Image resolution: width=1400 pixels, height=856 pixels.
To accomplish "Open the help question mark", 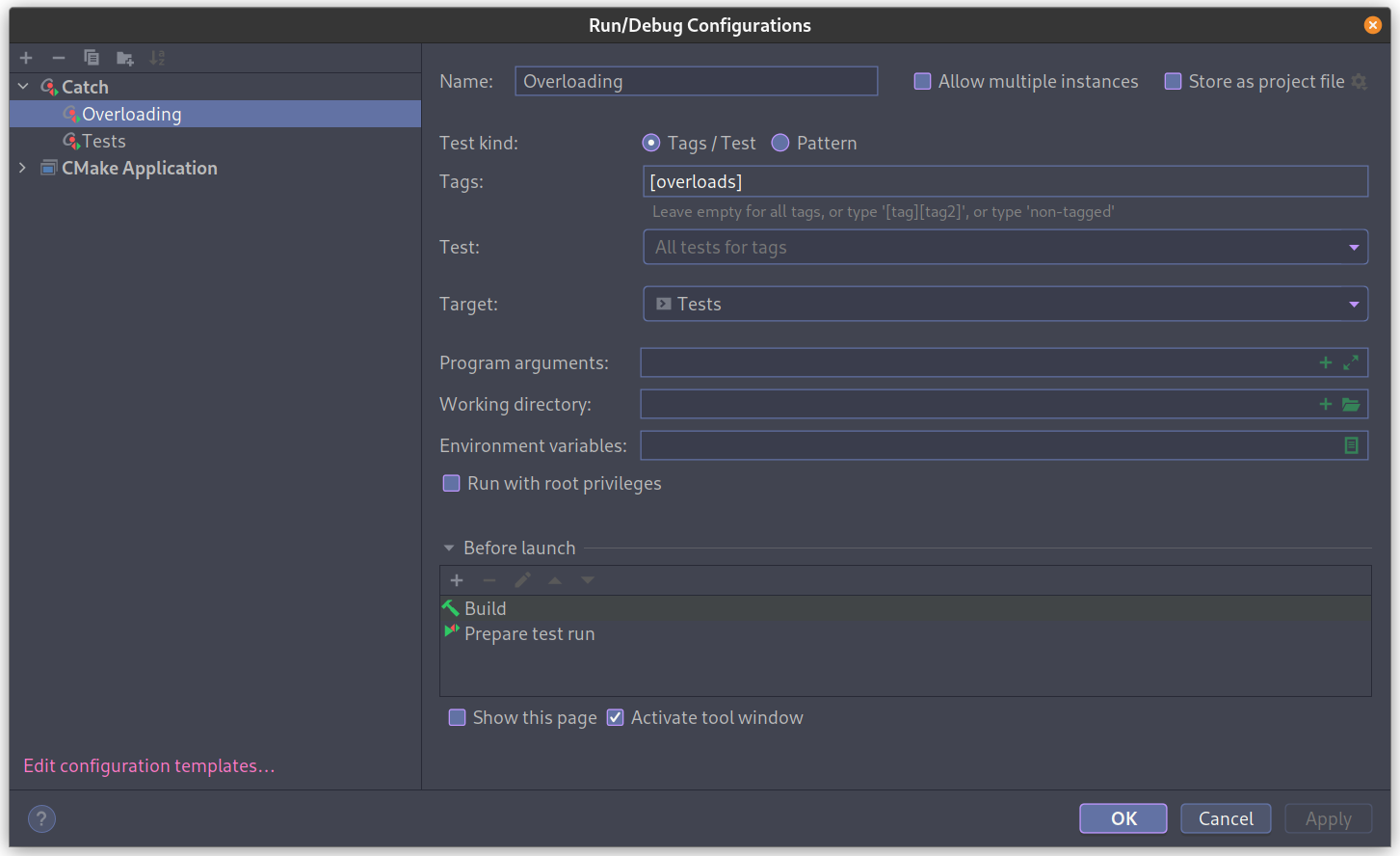I will [41, 818].
